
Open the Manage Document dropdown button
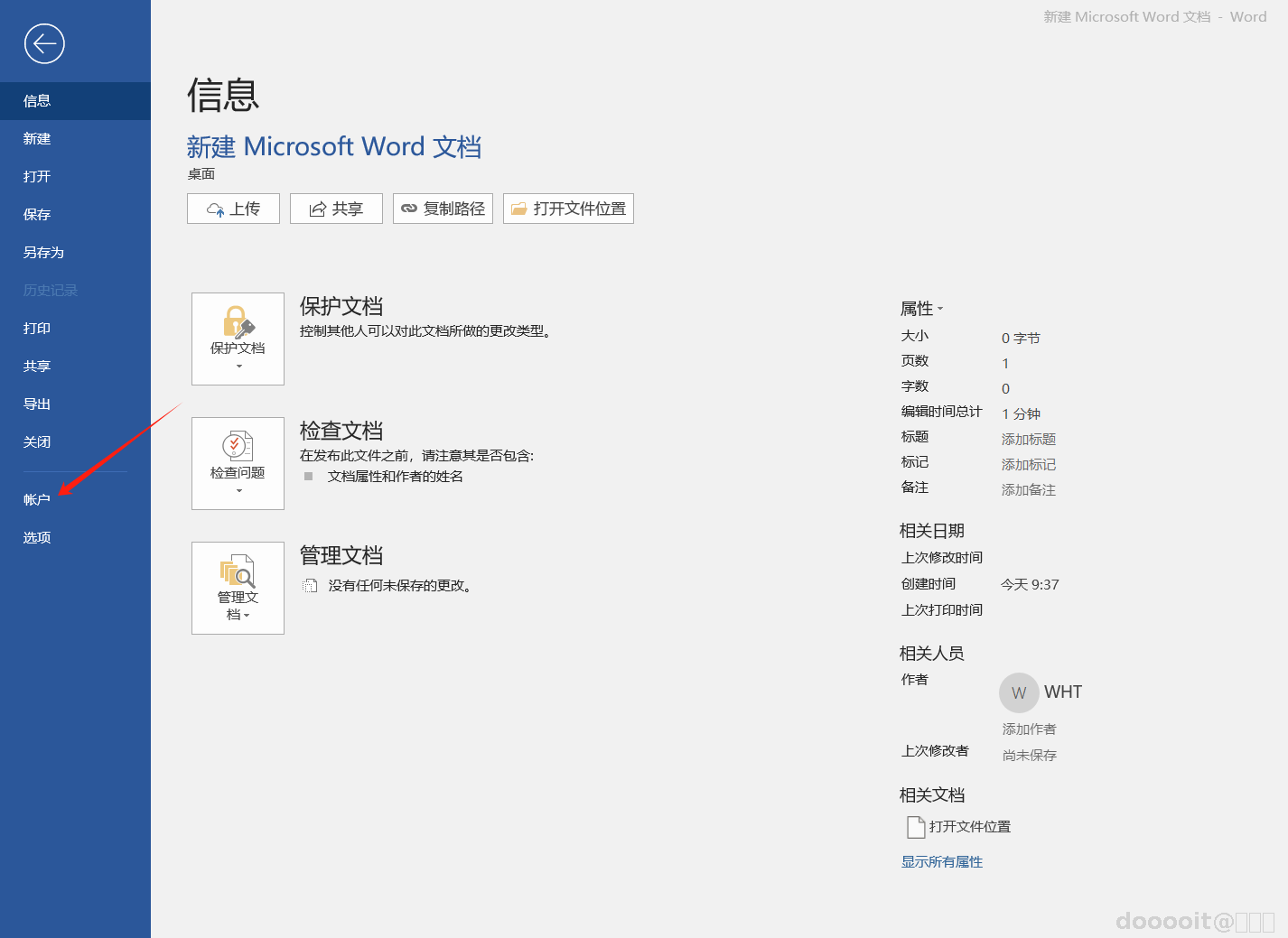(238, 588)
